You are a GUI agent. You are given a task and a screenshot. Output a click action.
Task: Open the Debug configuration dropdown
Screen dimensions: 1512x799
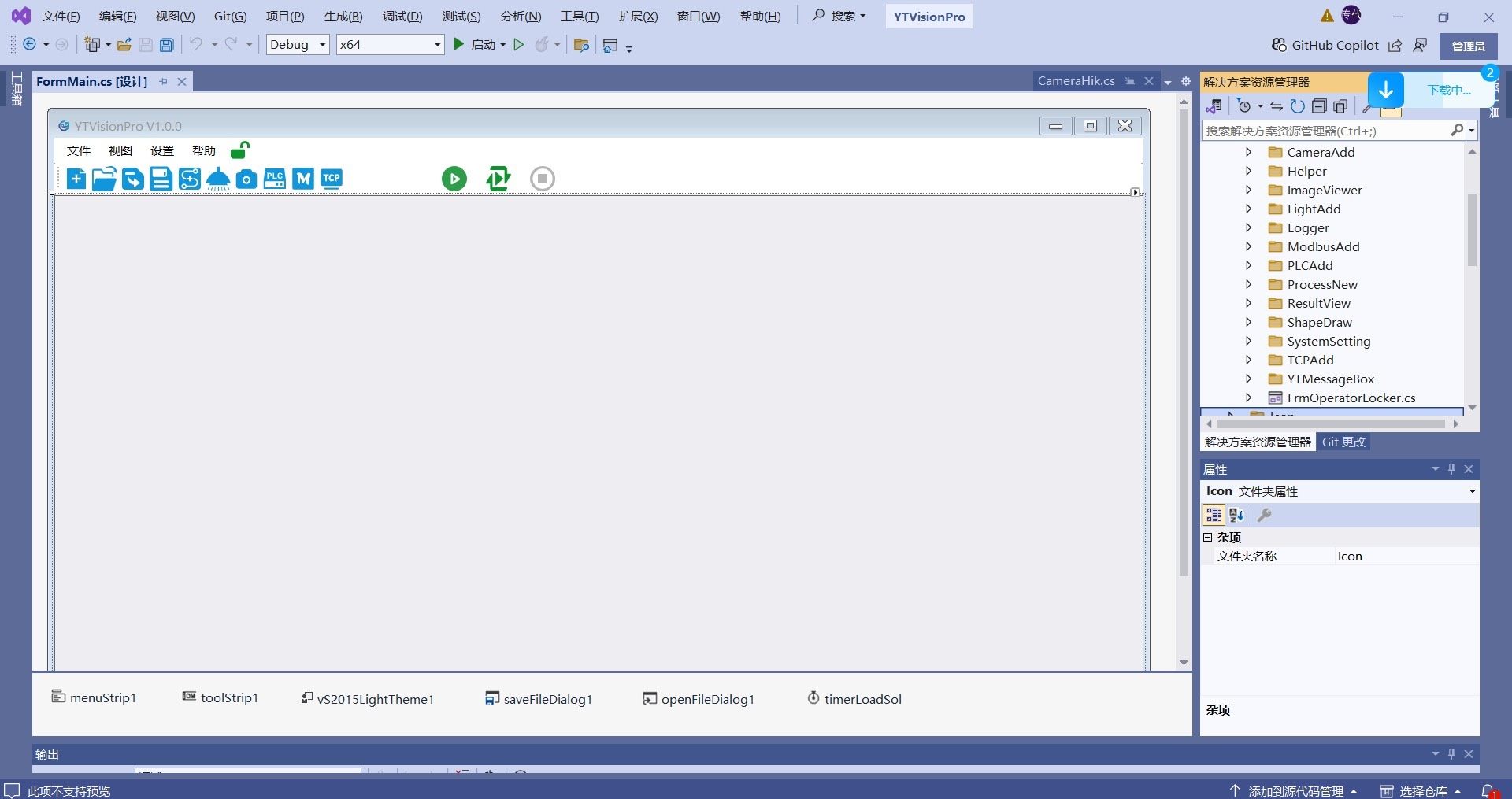(x=298, y=45)
